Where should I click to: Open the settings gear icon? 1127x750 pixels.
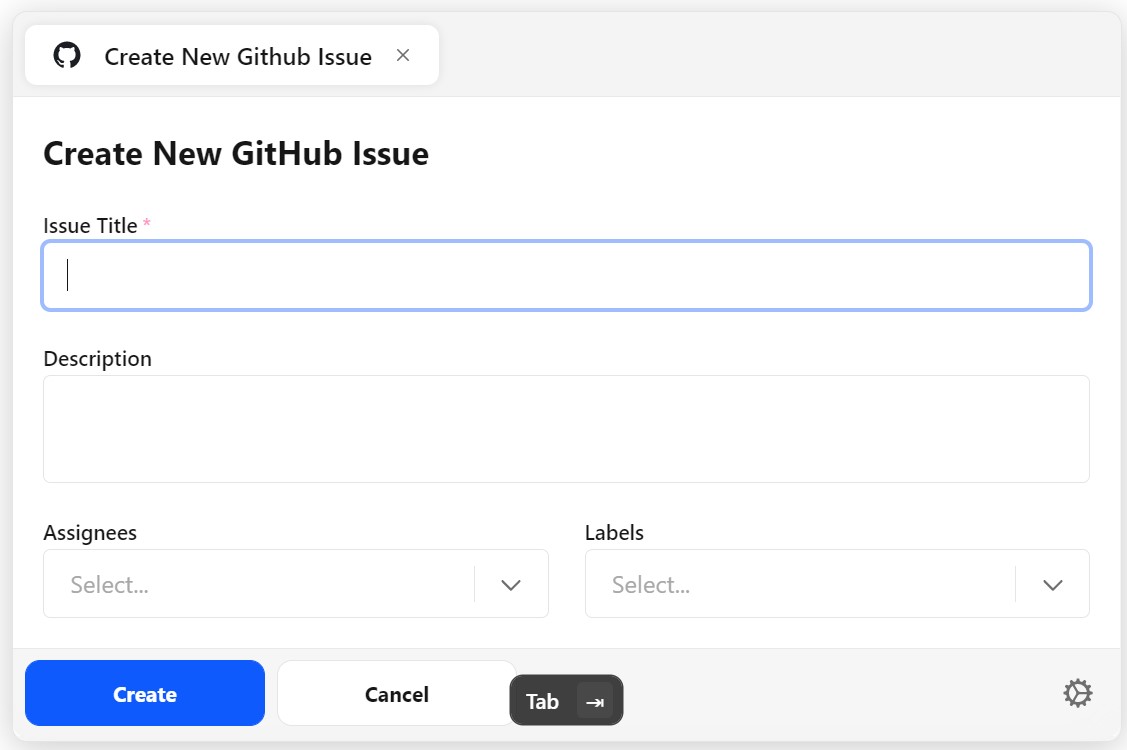click(x=1077, y=693)
